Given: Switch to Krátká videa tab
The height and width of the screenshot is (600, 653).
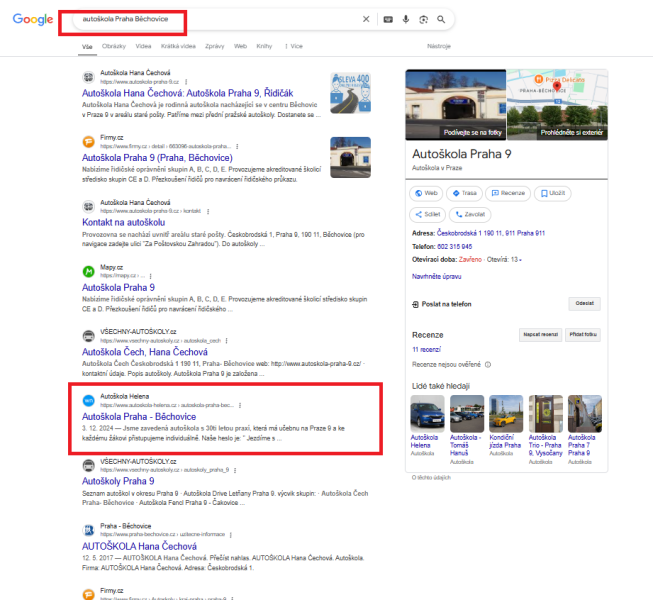Looking at the screenshot, I should pyautogui.click(x=178, y=46).
